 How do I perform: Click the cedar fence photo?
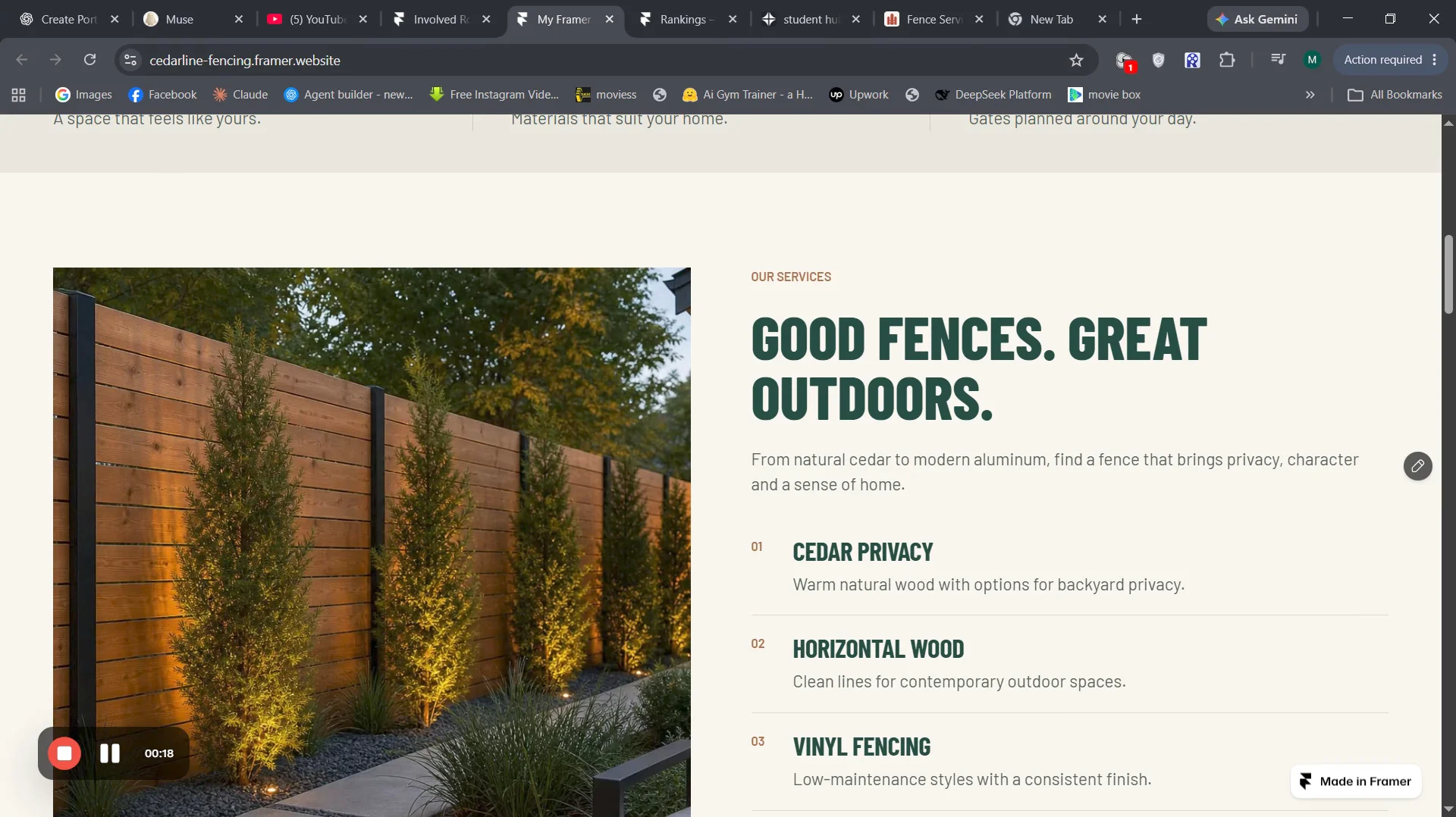(x=372, y=542)
